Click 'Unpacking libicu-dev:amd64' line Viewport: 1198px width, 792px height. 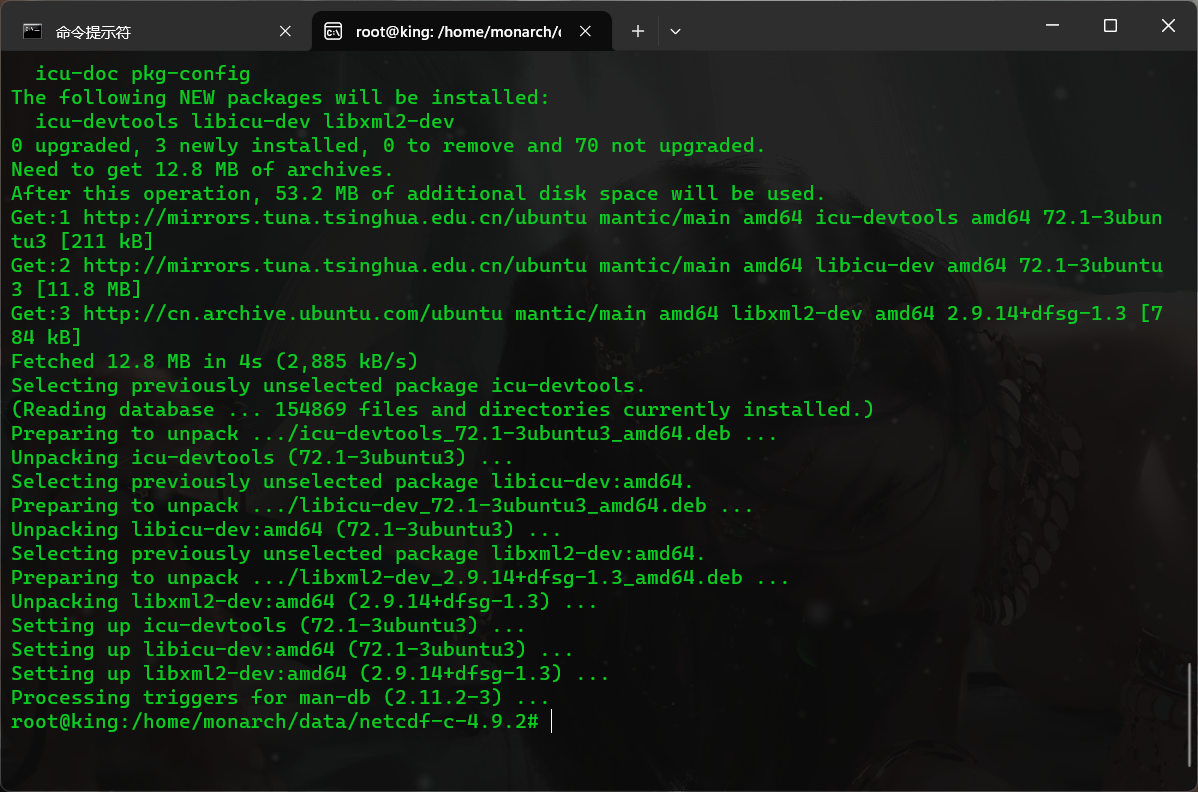[x=286, y=530]
